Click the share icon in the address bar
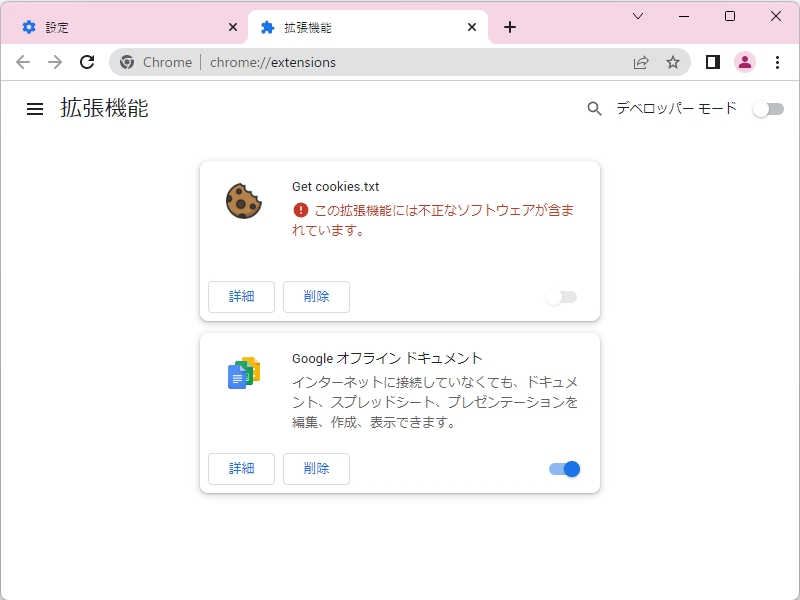800x600 pixels. tap(640, 62)
